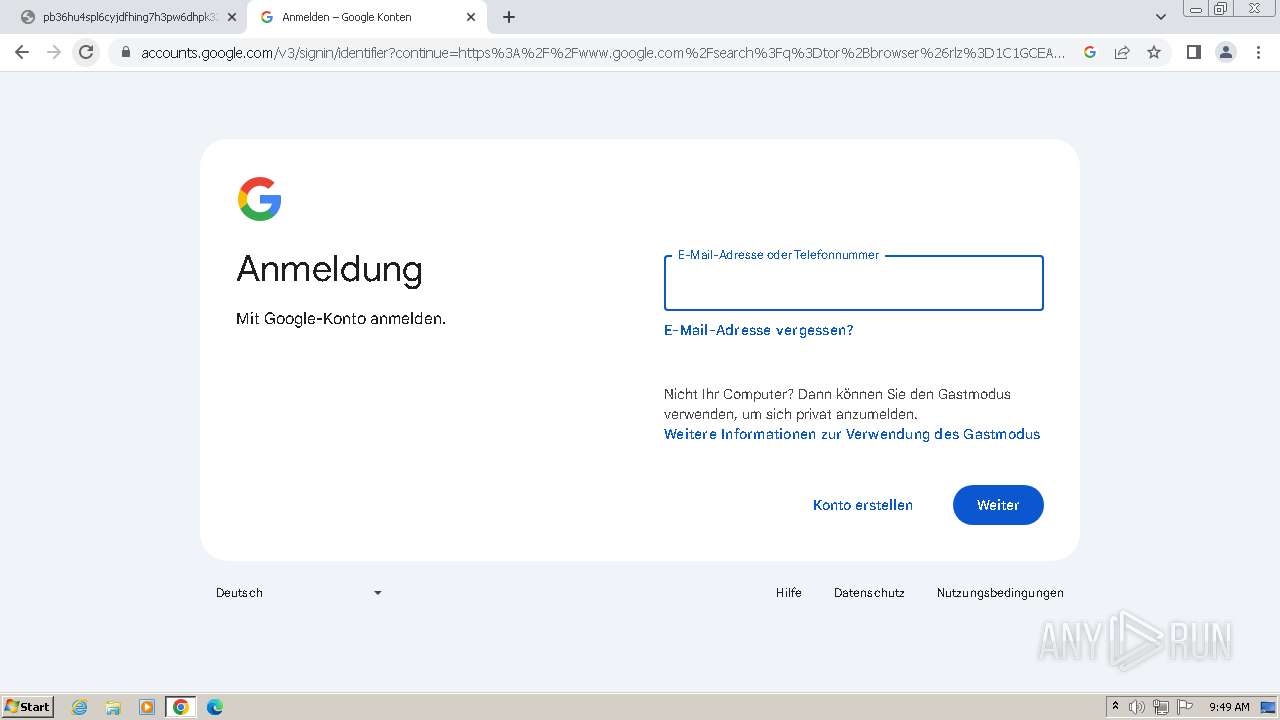1280x720 pixels.
Task: Click the Weiter button
Action: coord(998,505)
